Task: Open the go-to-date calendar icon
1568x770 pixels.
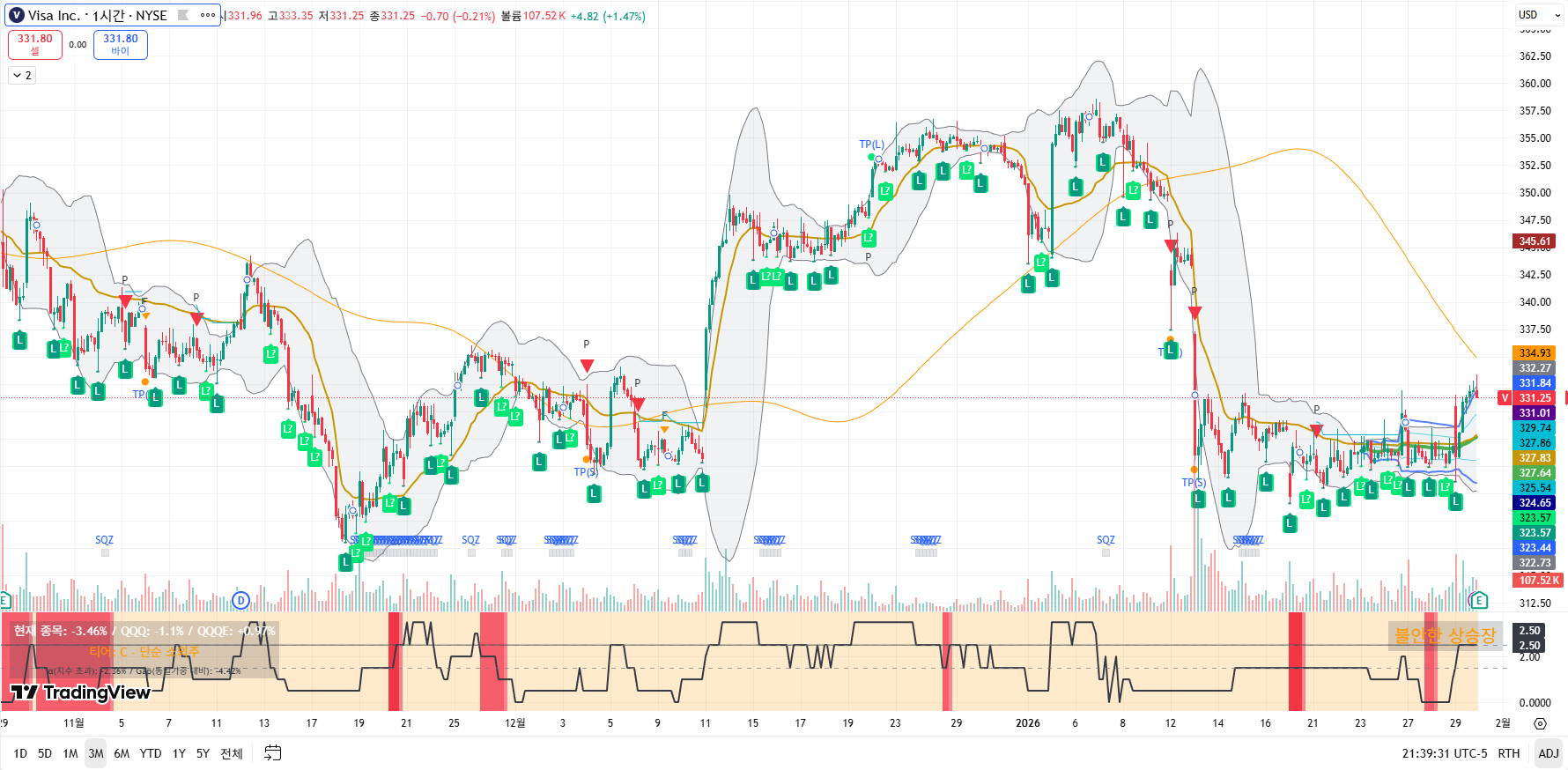Action: [x=273, y=753]
